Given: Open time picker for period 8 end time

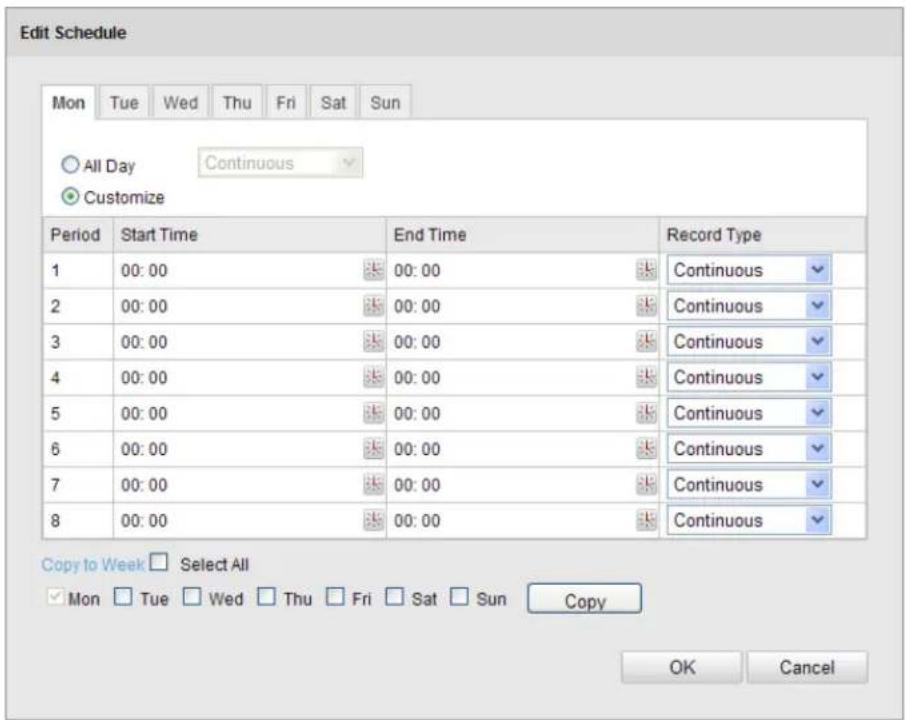Looking at the screenshot, I should pyautogui.click(x=646, y=520).
